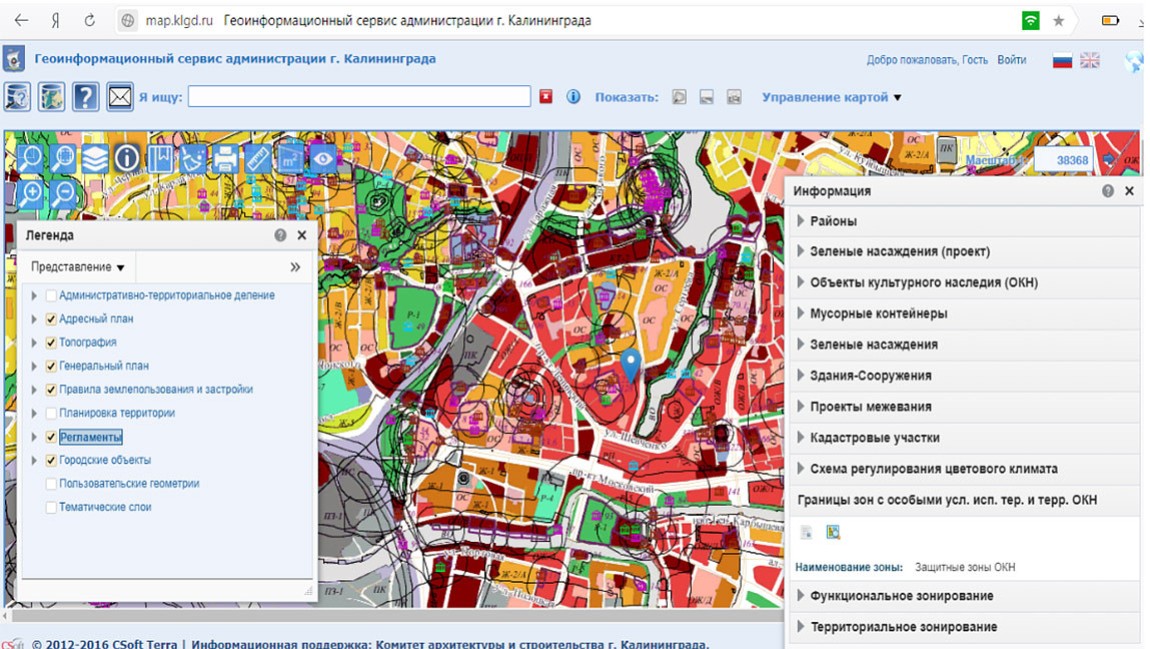Click the Войти login link
Viewport: 1150px width, 649px height.
[x=1011, y=60]
